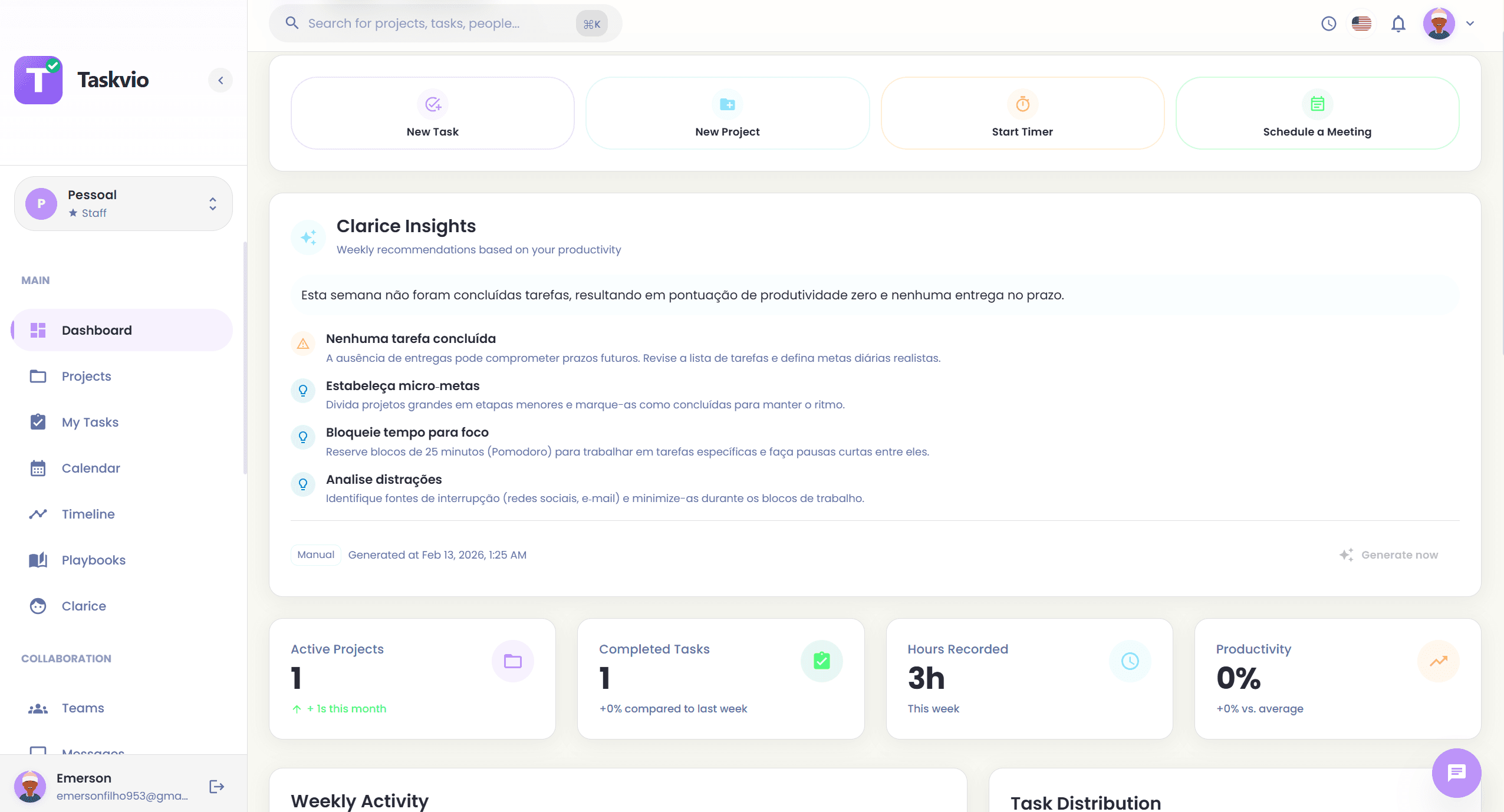Select Dashboard in the main navigation

tap(96, 329)
